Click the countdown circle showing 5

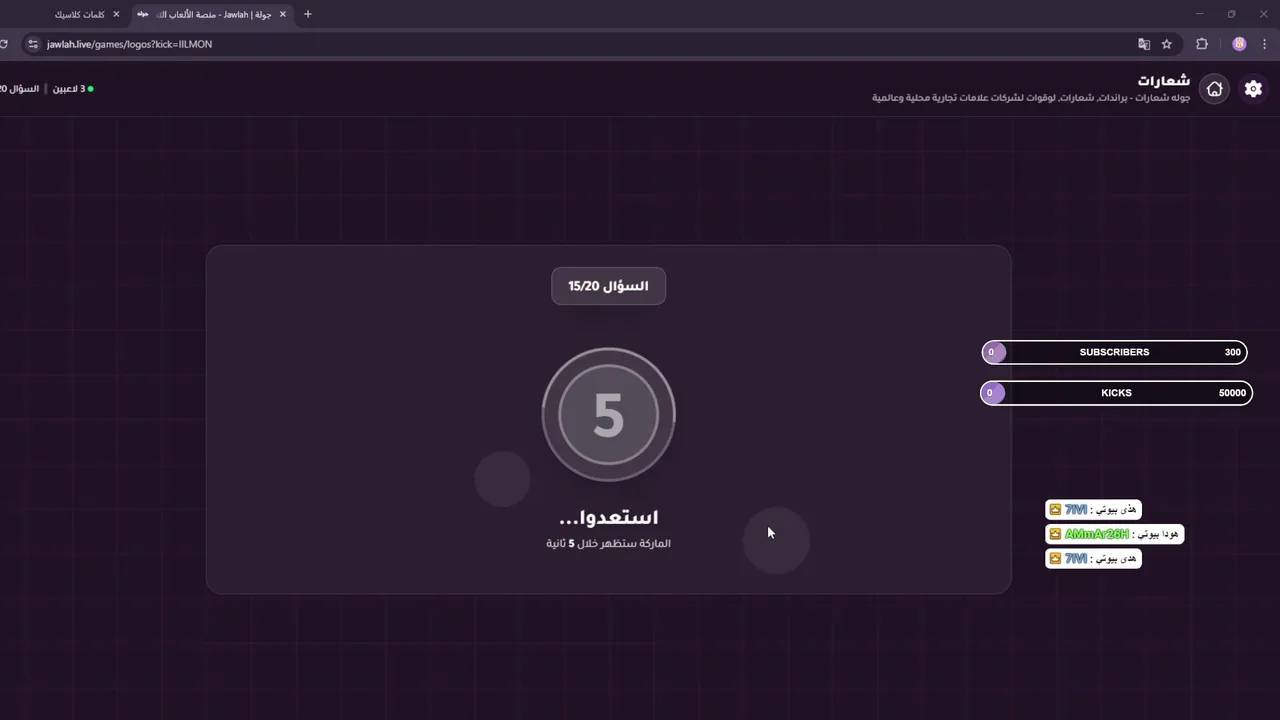click(608, 414)
